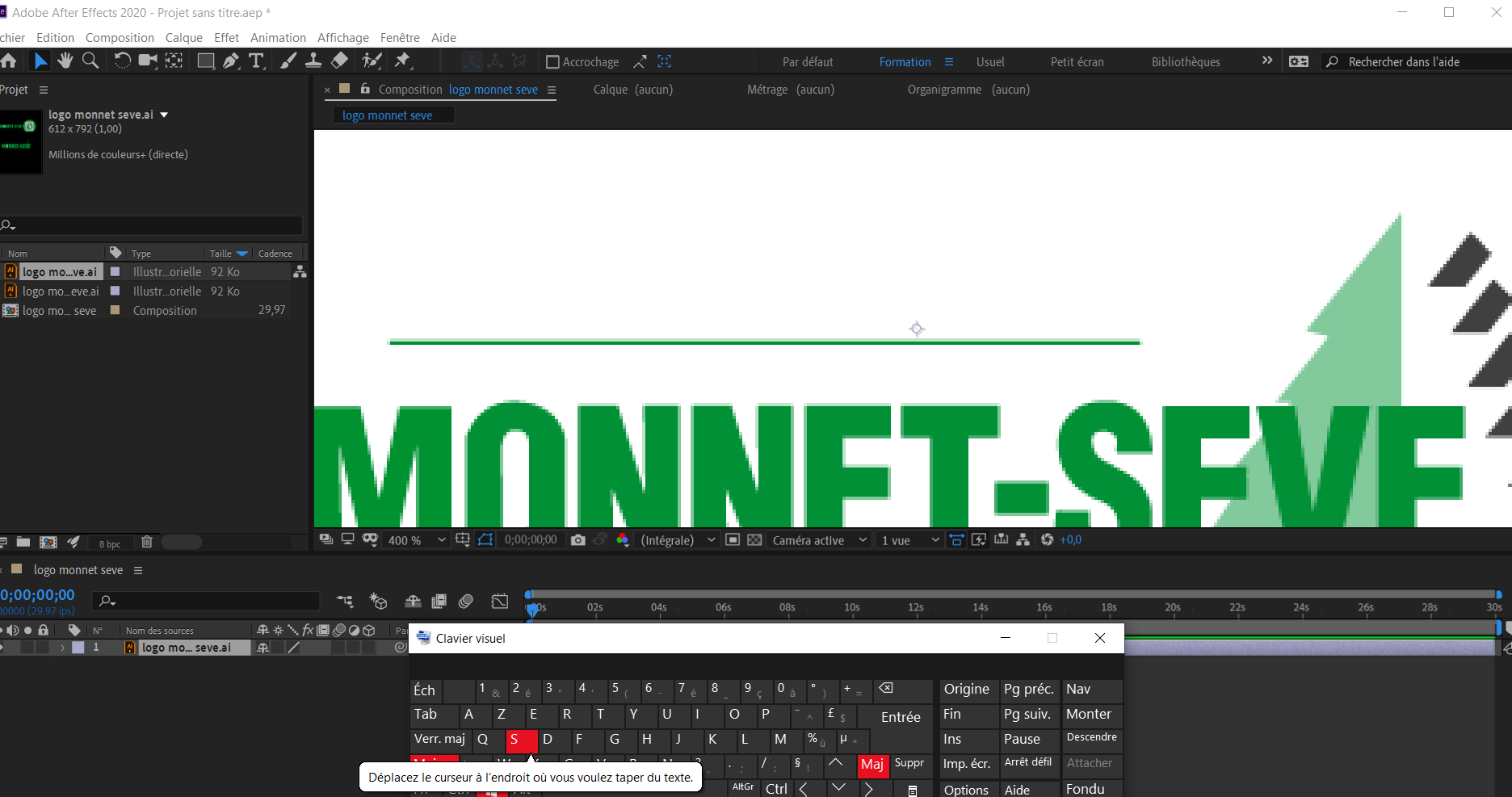Select the Puppet Pin tool

pos(402,61)
